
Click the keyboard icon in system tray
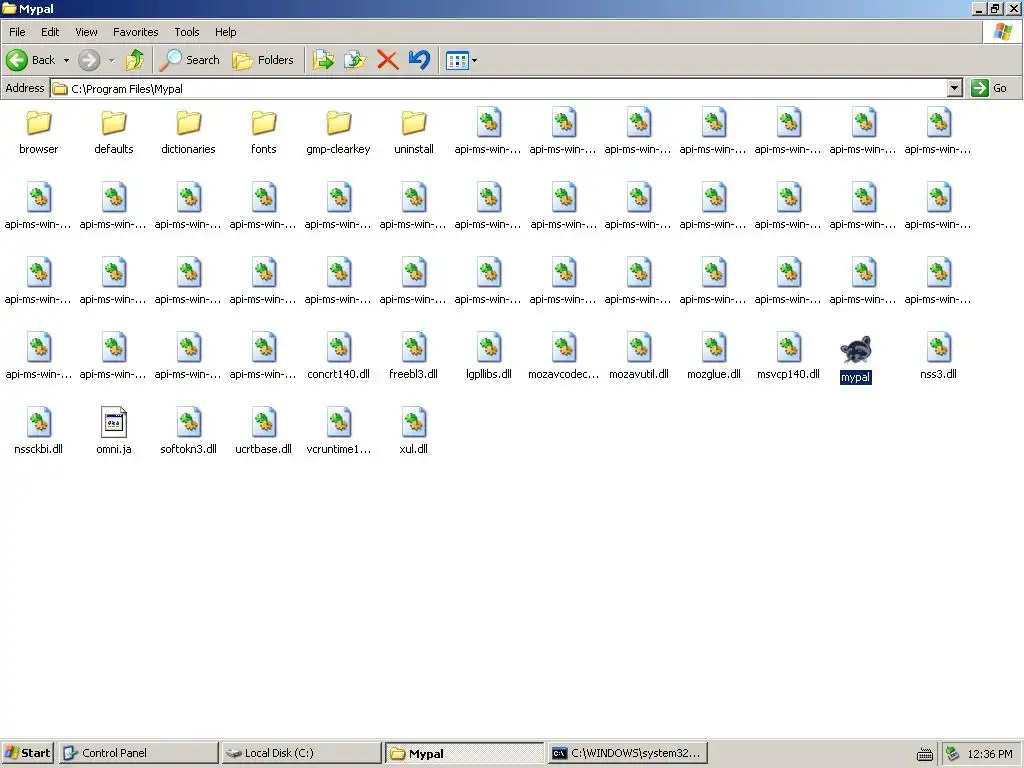pyautogui.click(x=925, y=754)
